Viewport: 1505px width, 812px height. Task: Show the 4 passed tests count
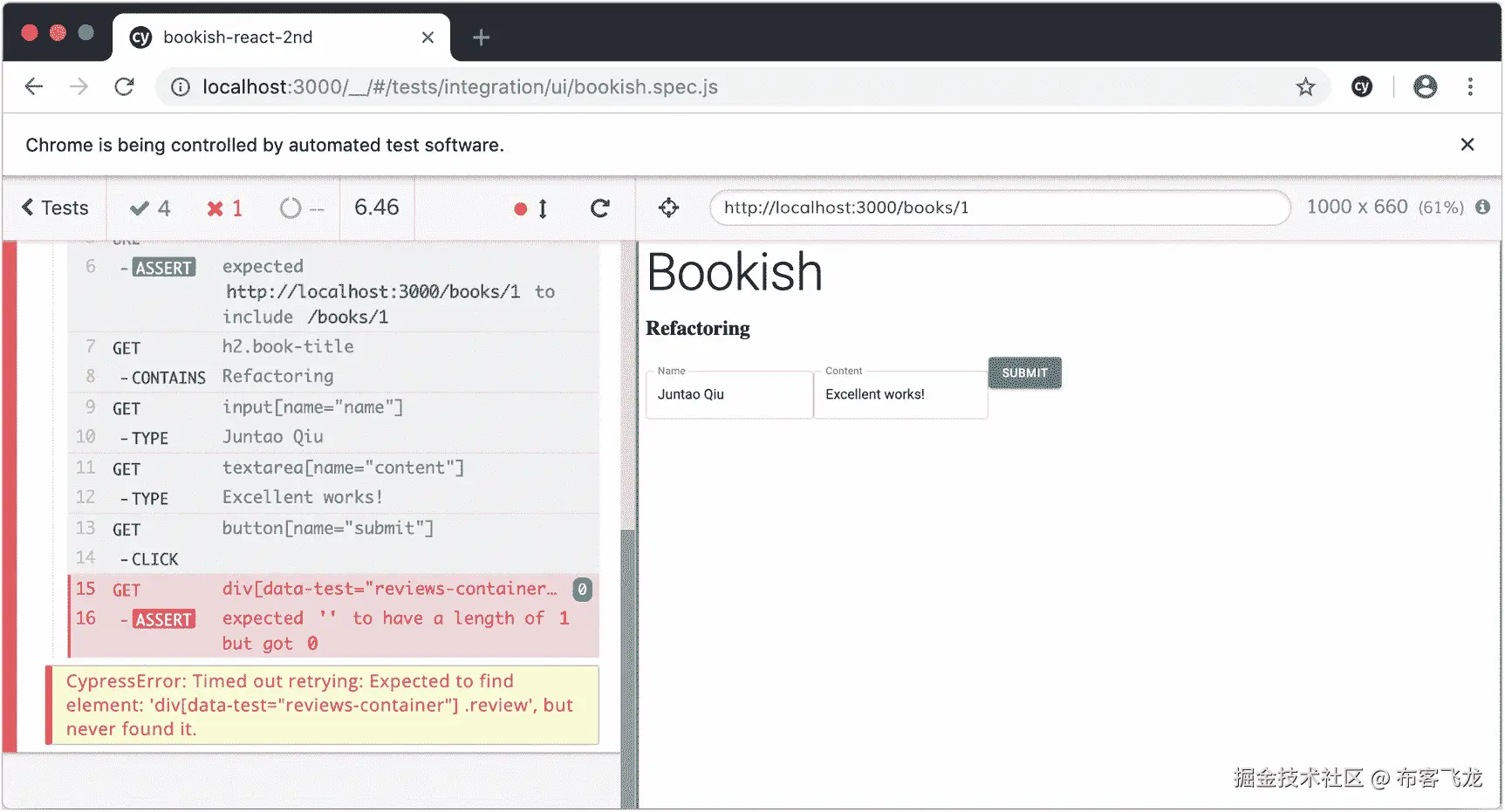(x=150, y=208)
